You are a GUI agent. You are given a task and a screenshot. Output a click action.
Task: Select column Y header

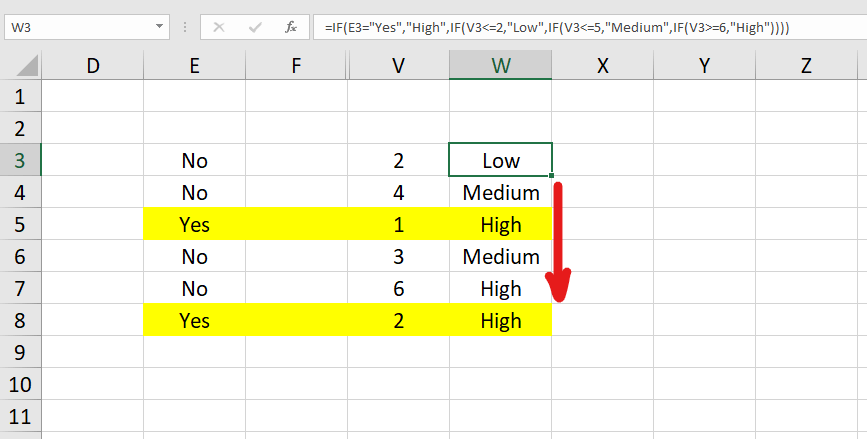[704, 65]
